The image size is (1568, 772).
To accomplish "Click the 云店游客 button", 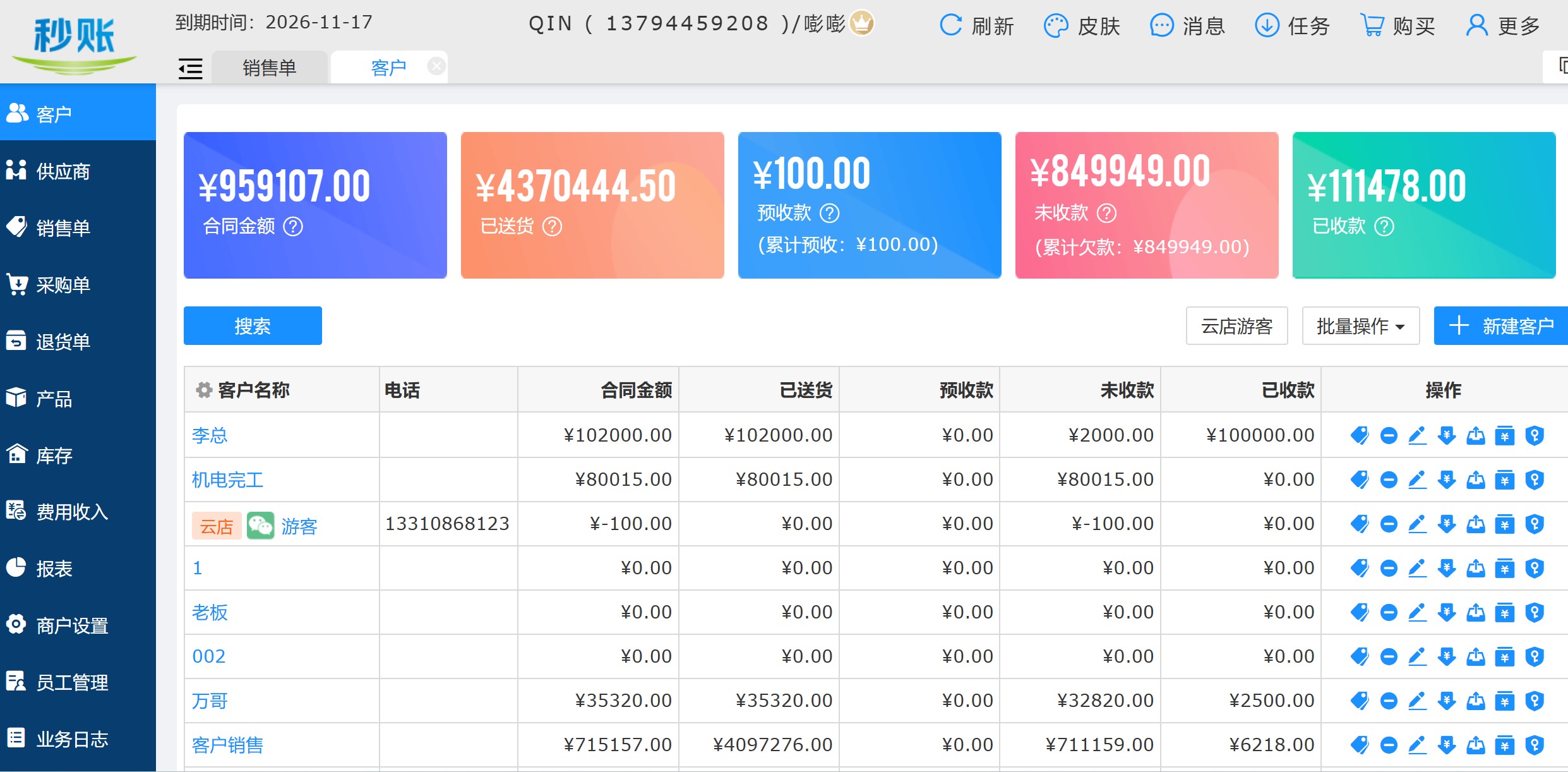I will (1236, 326).
